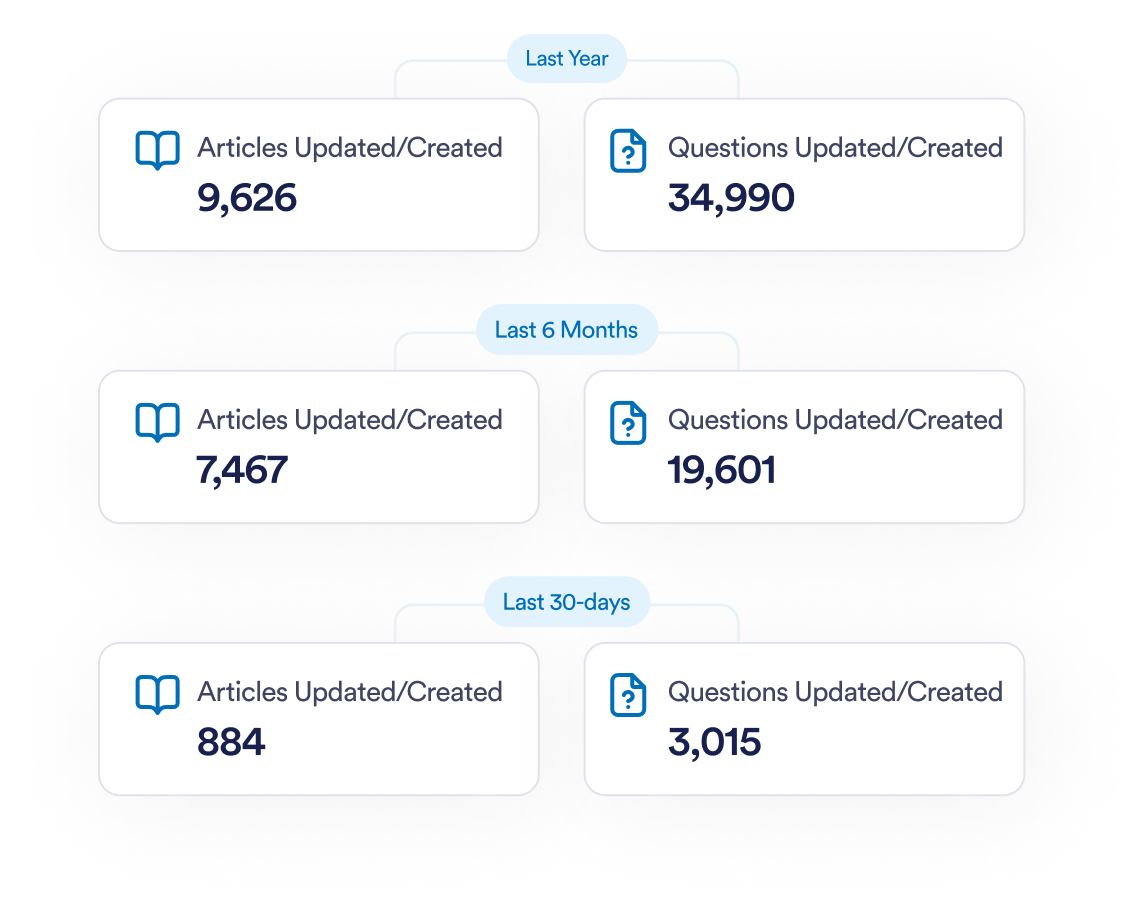Click the 884 articles count
The width and height of the screenshot is (1145, 916).
pos(231,742)
